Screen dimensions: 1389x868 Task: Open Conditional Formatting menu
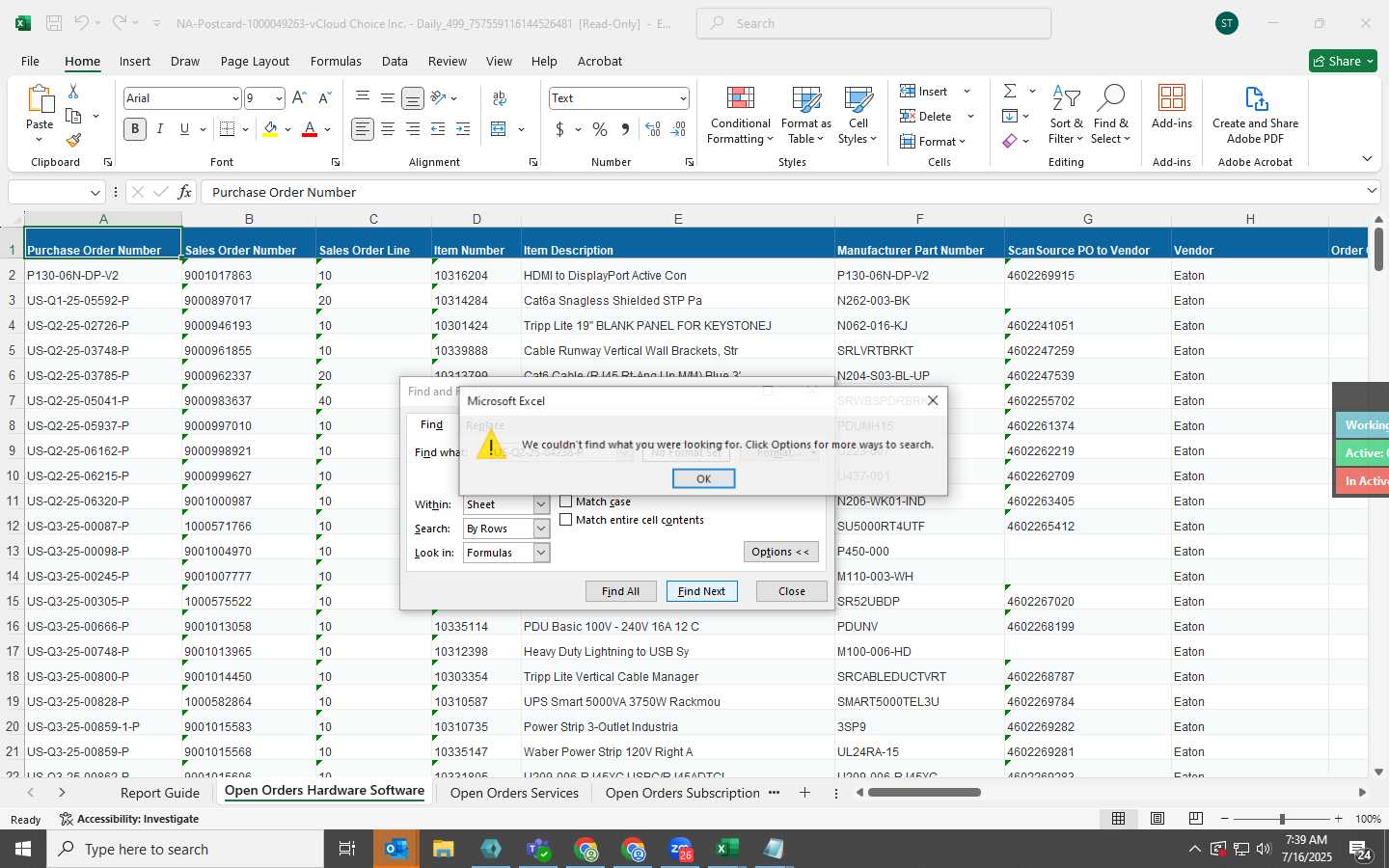click(x=740, y=116)
